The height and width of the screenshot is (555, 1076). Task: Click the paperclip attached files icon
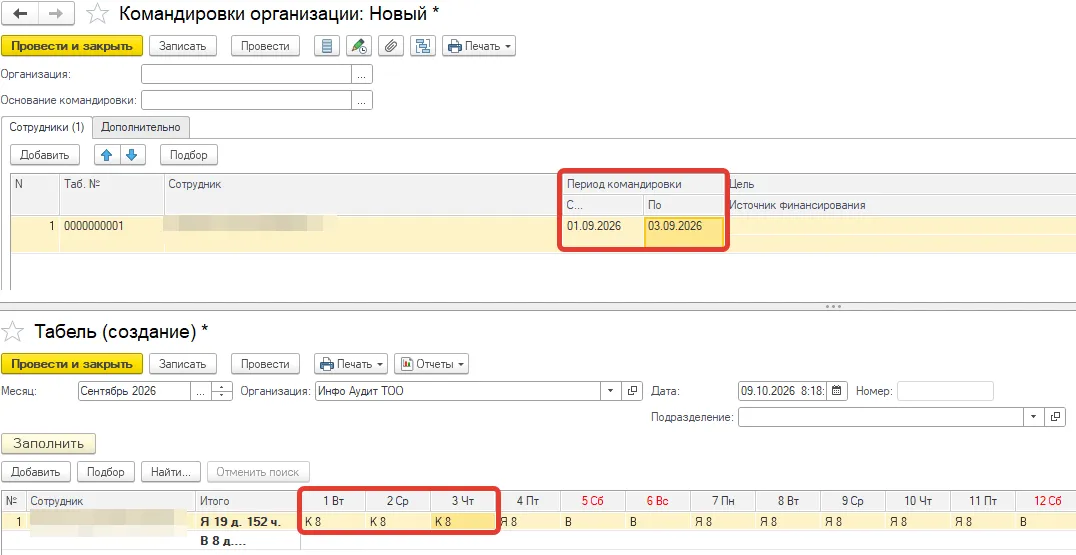(x=390, y=46)
